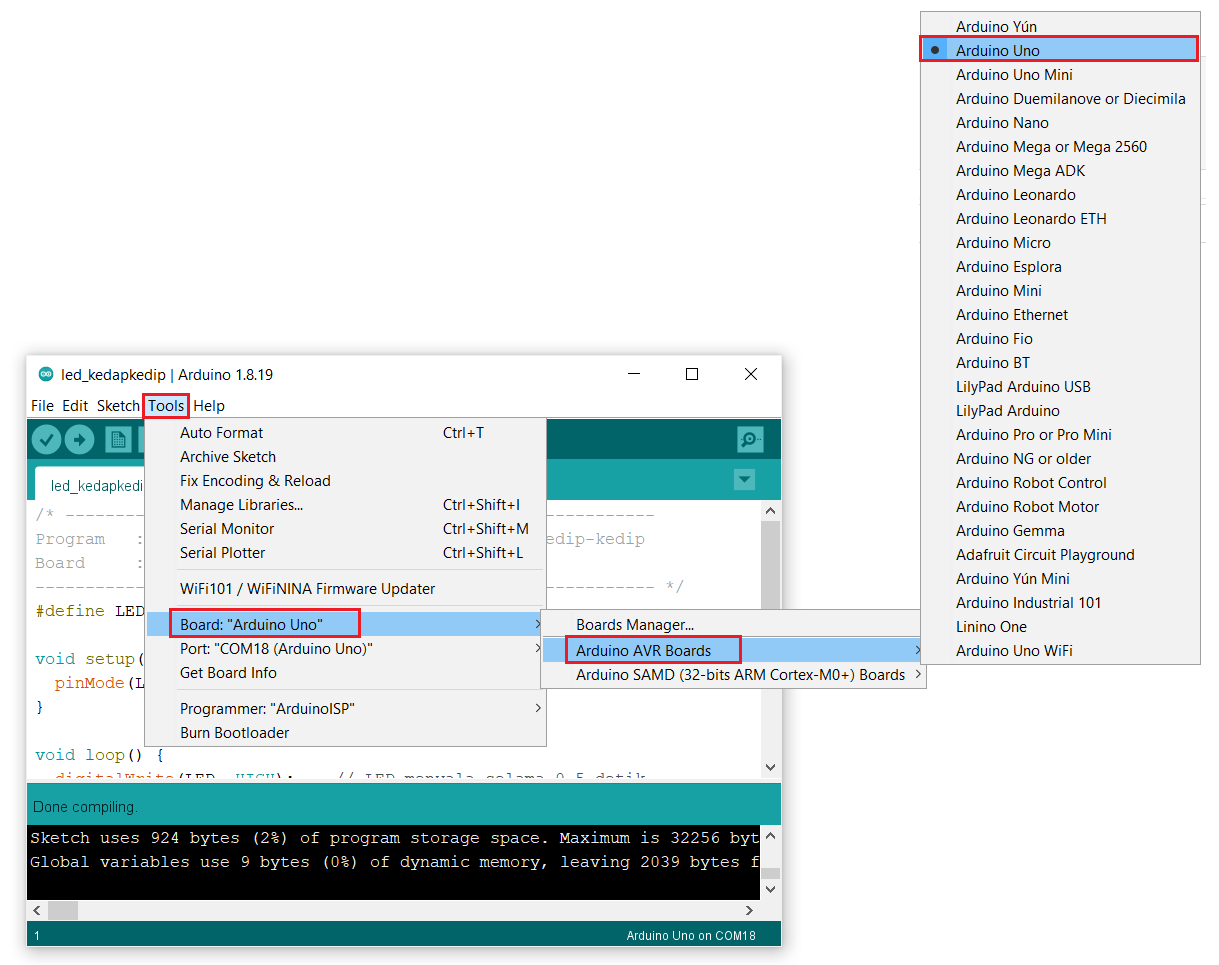Choose Arduino BT
Image resolution: width=1219 pixels, height=965 pixels.
point(1060,363)
